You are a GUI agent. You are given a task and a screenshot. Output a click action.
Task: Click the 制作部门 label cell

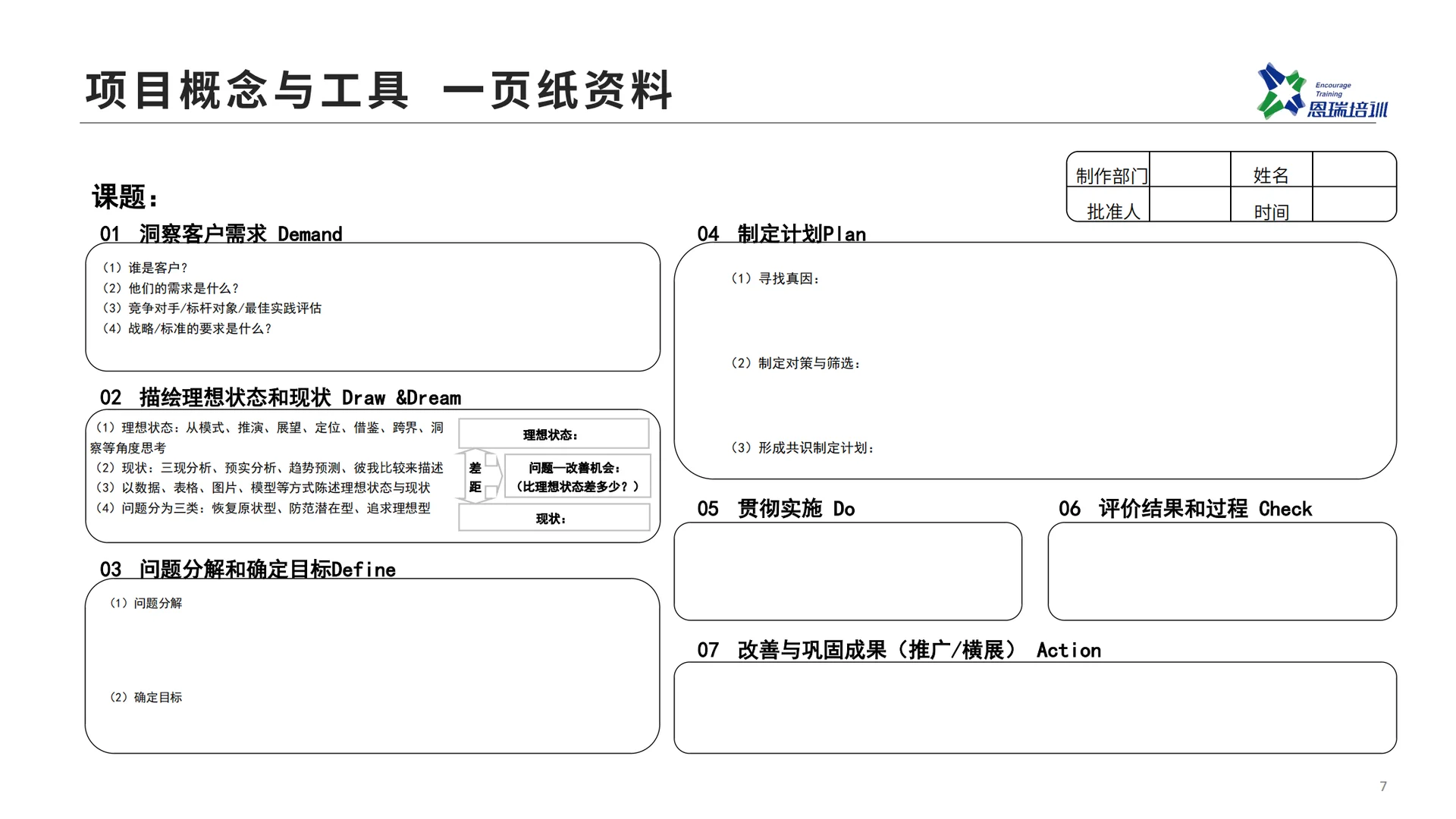coord(1109,170)
